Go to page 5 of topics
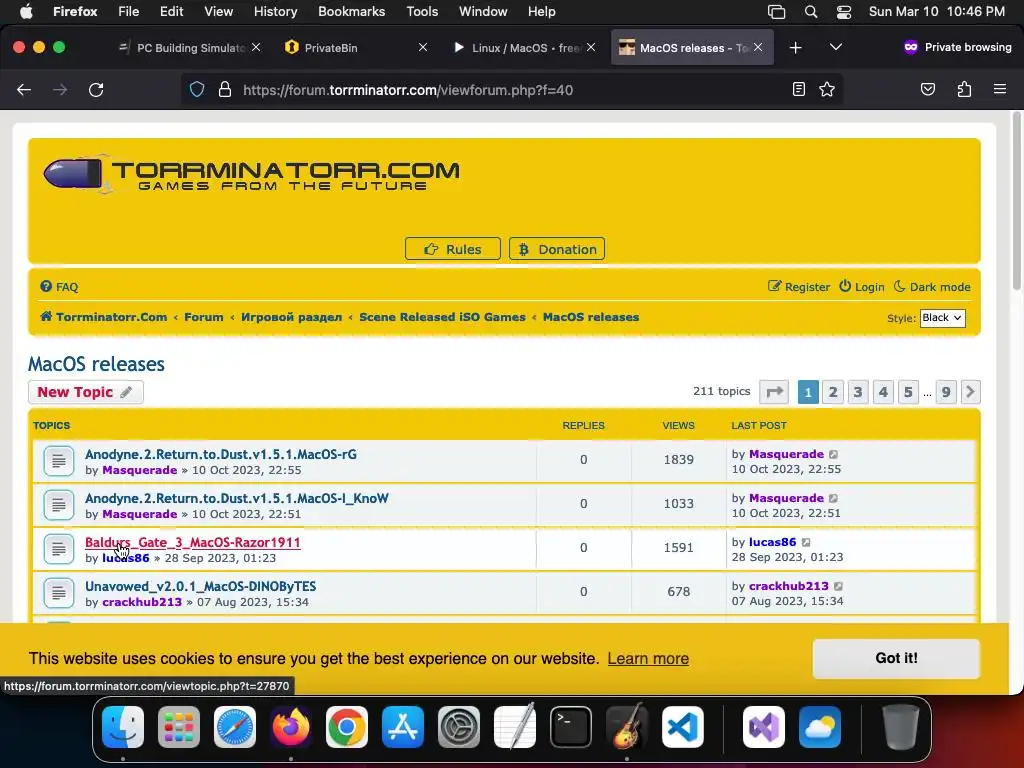This screenshot has width=1024, height=768. coord(908,392)
